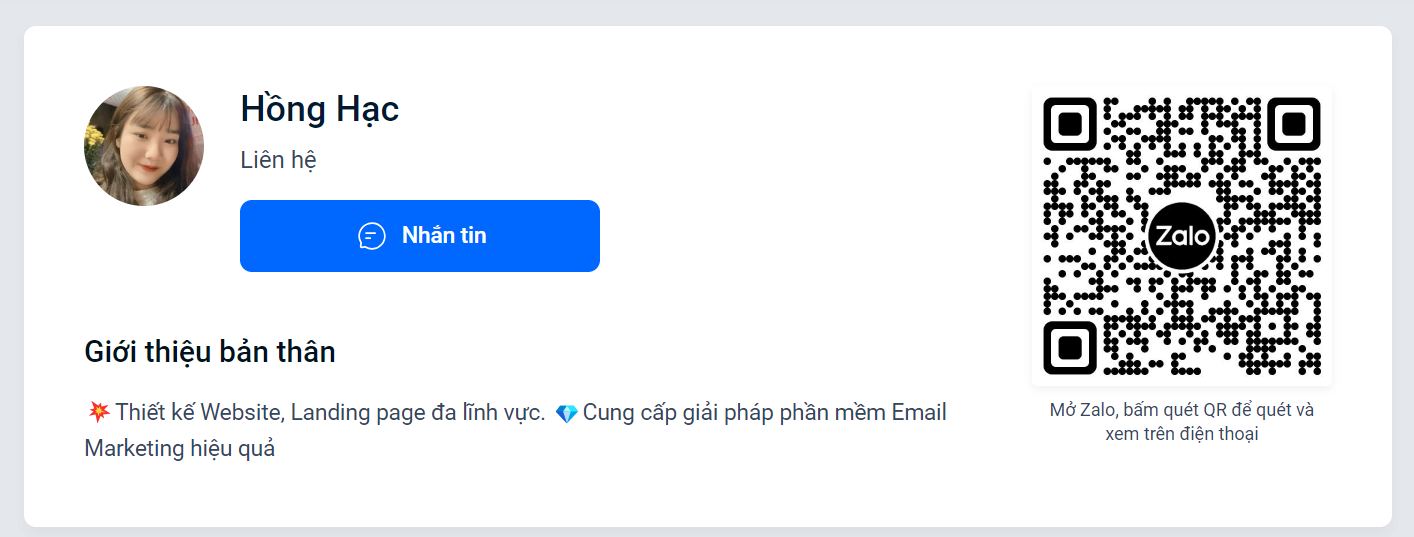The height and width of the screenshot is (537, 1414).
Task: Click the chat bubble icon in Nhắn tin
Action: 372,236
